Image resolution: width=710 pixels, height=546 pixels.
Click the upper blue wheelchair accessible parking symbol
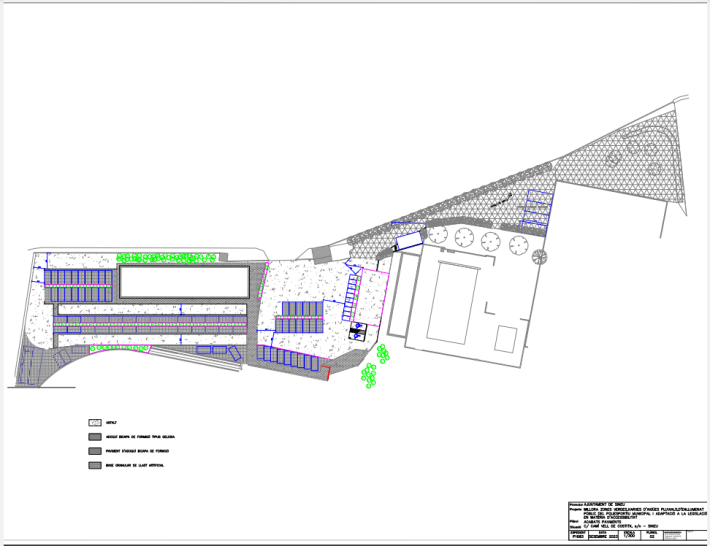click(x=357, y=325)
